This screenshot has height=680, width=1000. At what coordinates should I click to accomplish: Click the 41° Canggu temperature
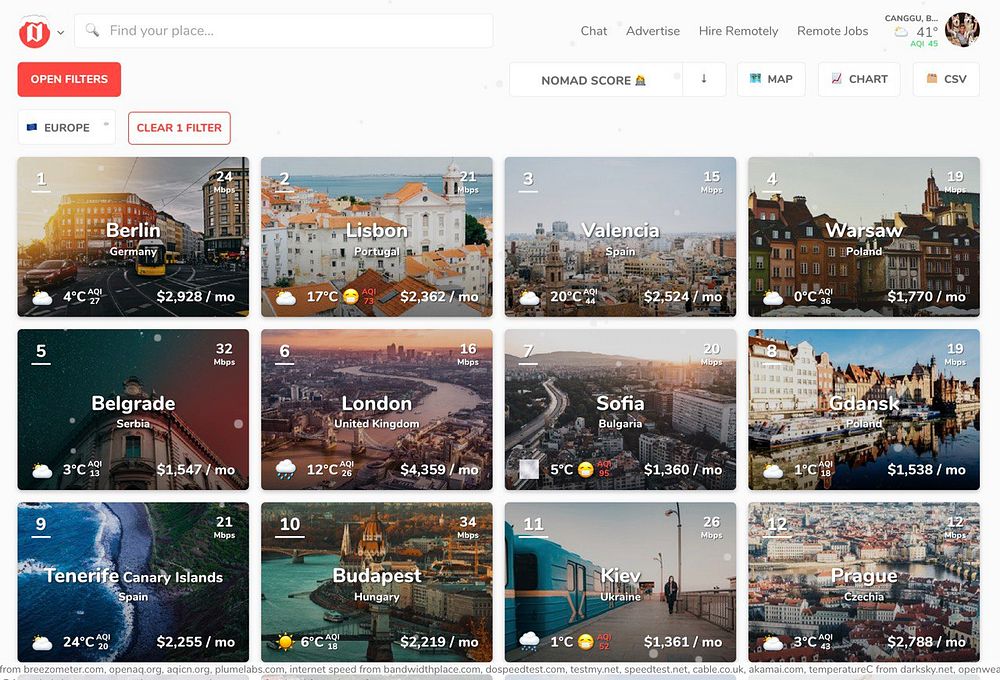click(927, 32)
